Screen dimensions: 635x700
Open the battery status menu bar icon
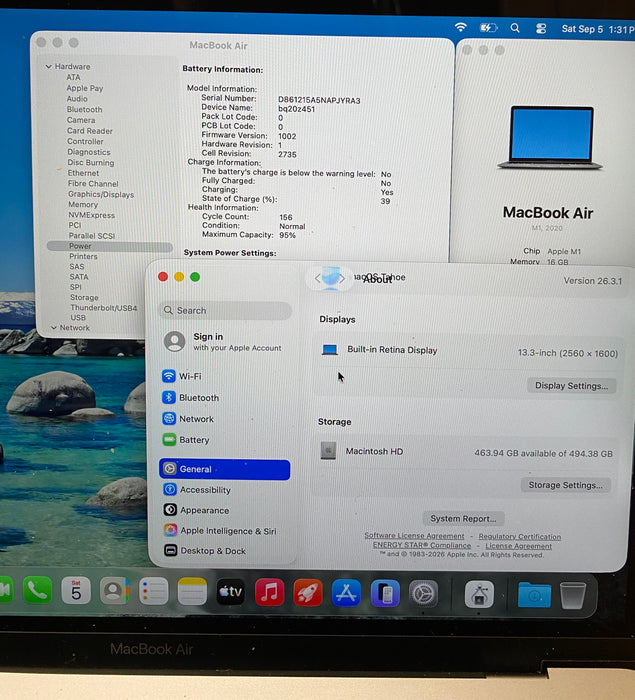click(488, 28)
